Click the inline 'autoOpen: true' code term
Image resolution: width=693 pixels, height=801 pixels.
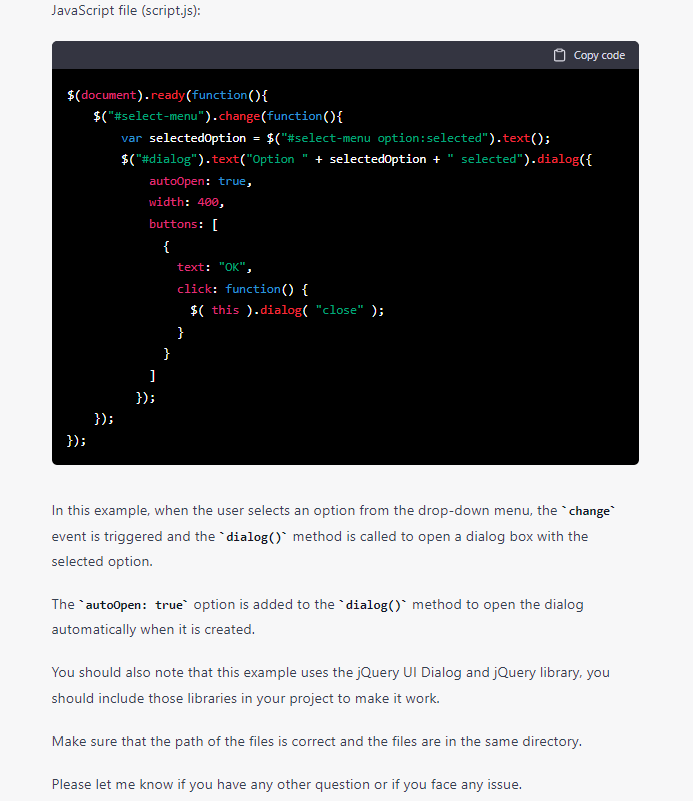click(x=134, y=605)
